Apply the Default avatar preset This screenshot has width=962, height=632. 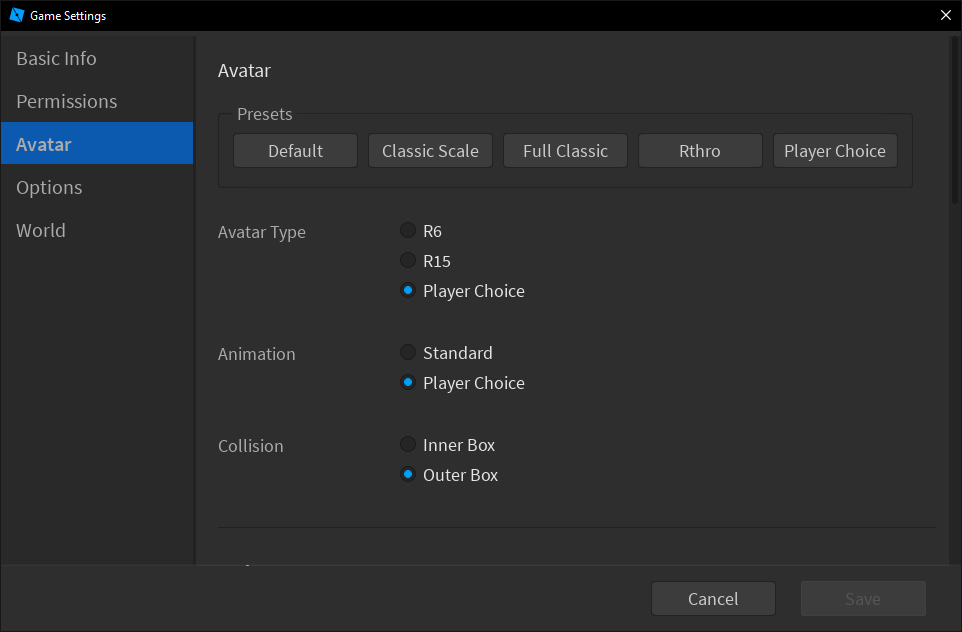click(295, 151)
